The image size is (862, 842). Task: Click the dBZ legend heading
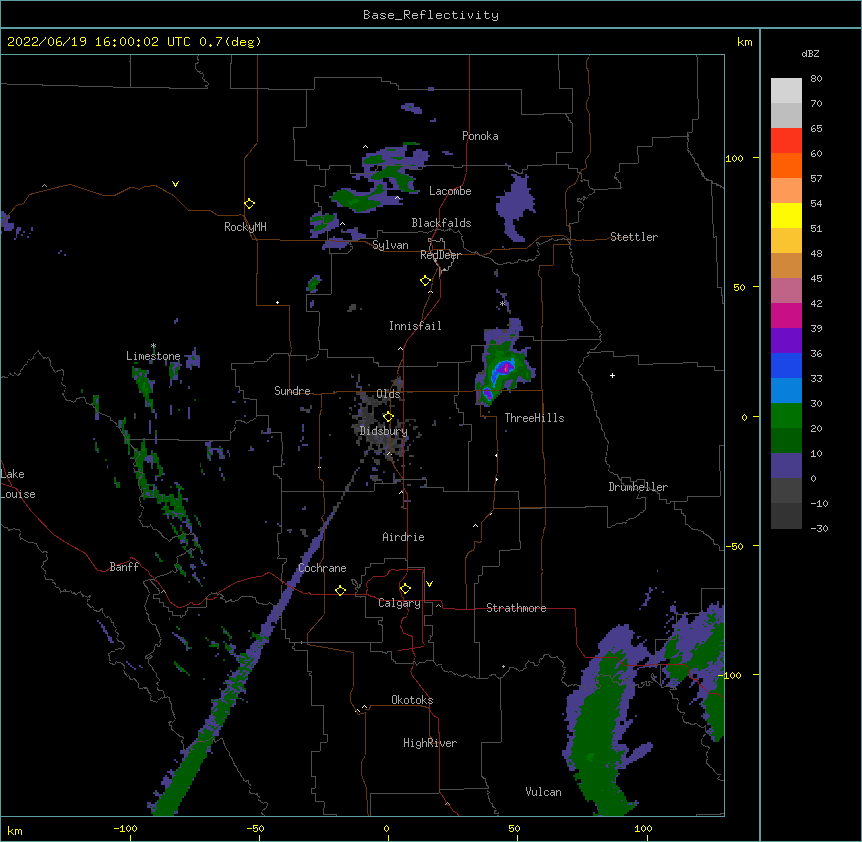[810, 53]
